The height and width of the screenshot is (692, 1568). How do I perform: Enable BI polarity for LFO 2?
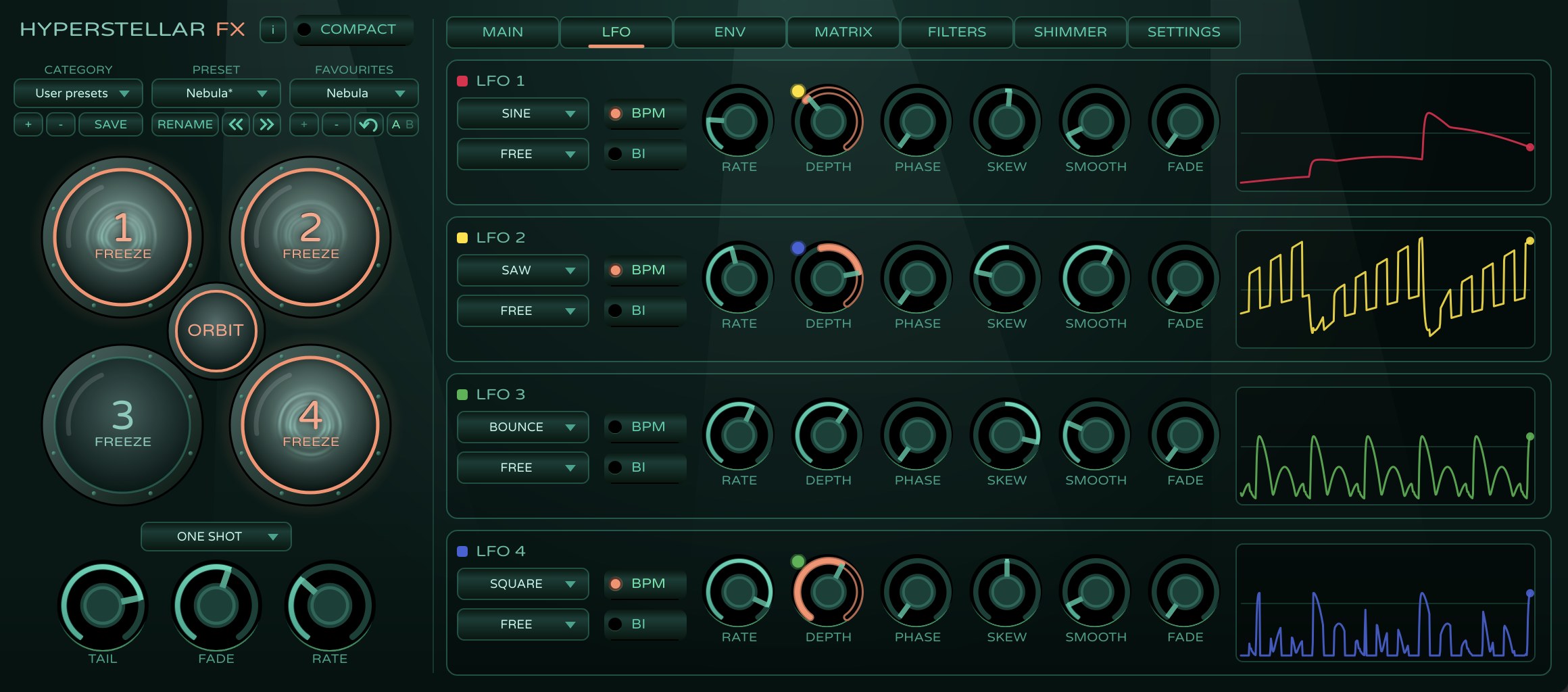coord(645,311)
